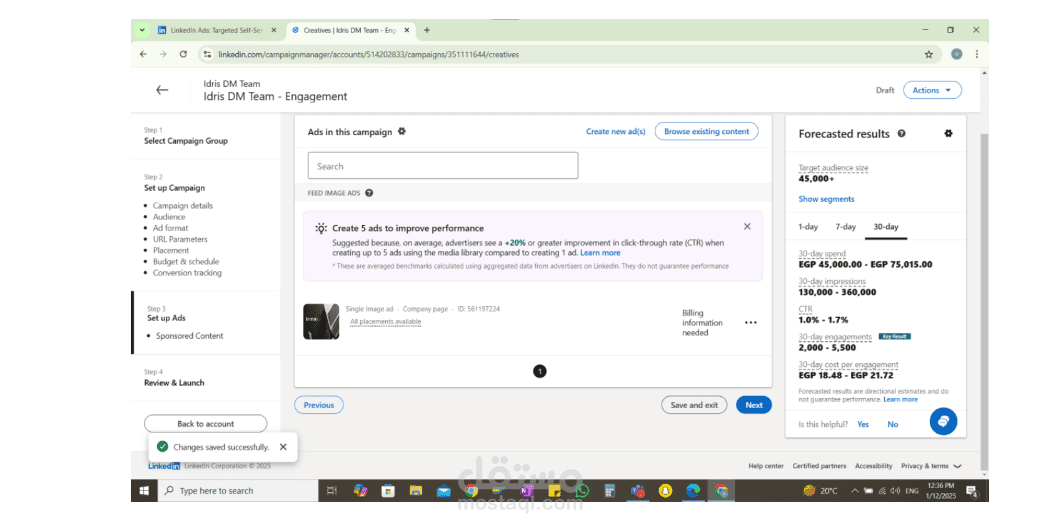Click the back arrow beside Idris DM Team
Image resolution: width=1042 pixels, height=525 pixels.
pos(162,90)
